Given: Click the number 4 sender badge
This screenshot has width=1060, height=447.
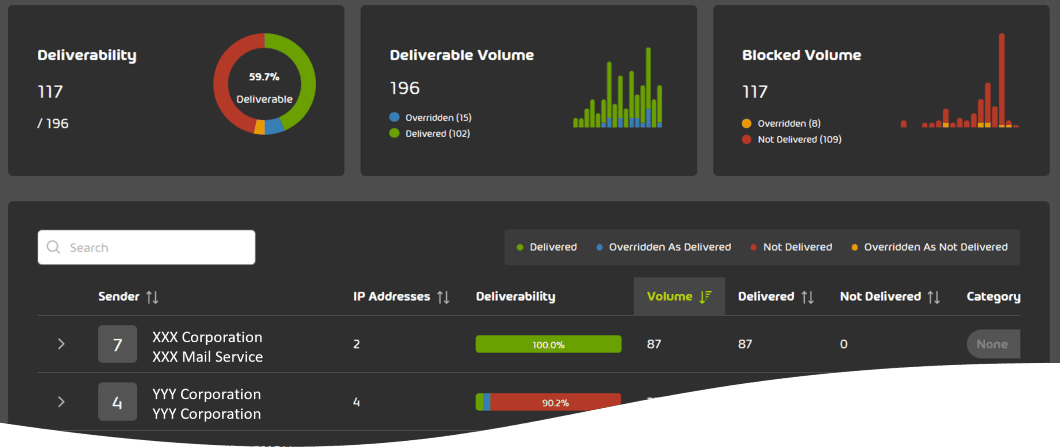Looking at the screenshot, I should 117,402.
